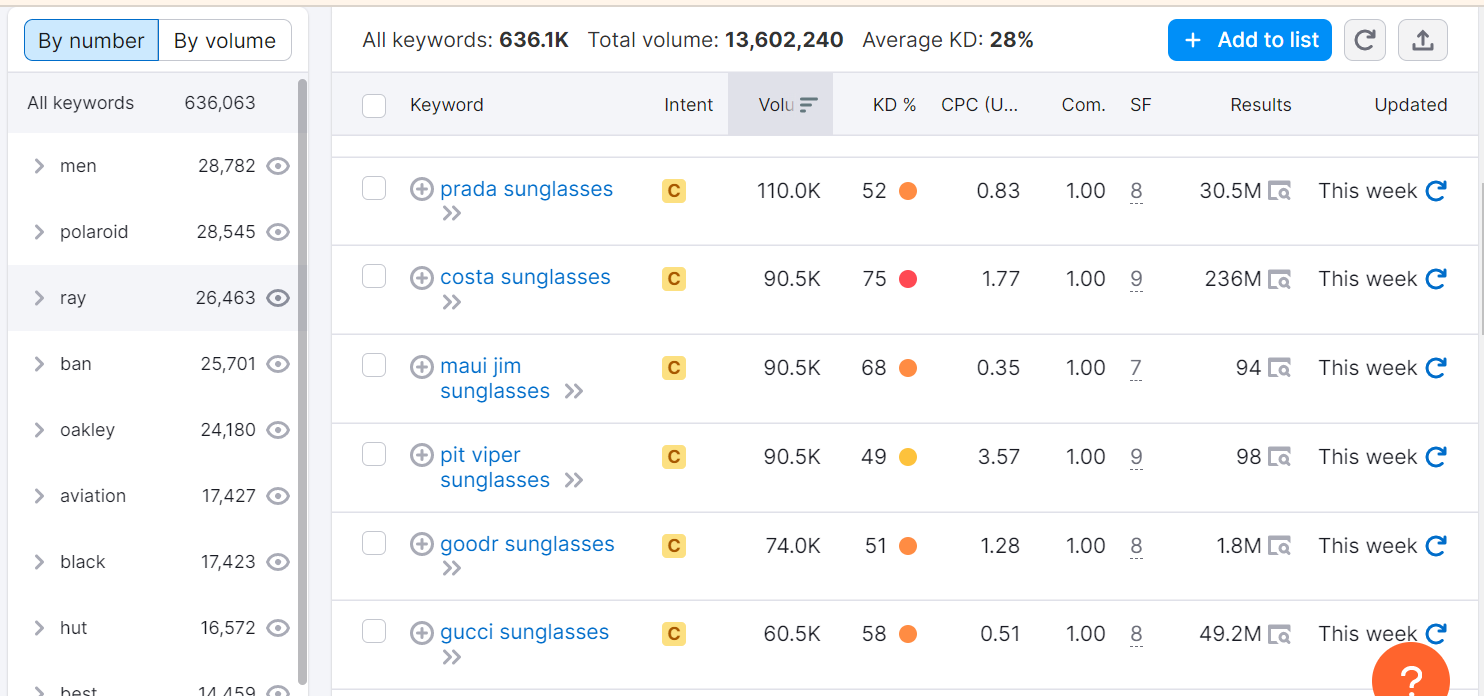Click the export upload icon
The image size is (1484, 696).
1422,40
